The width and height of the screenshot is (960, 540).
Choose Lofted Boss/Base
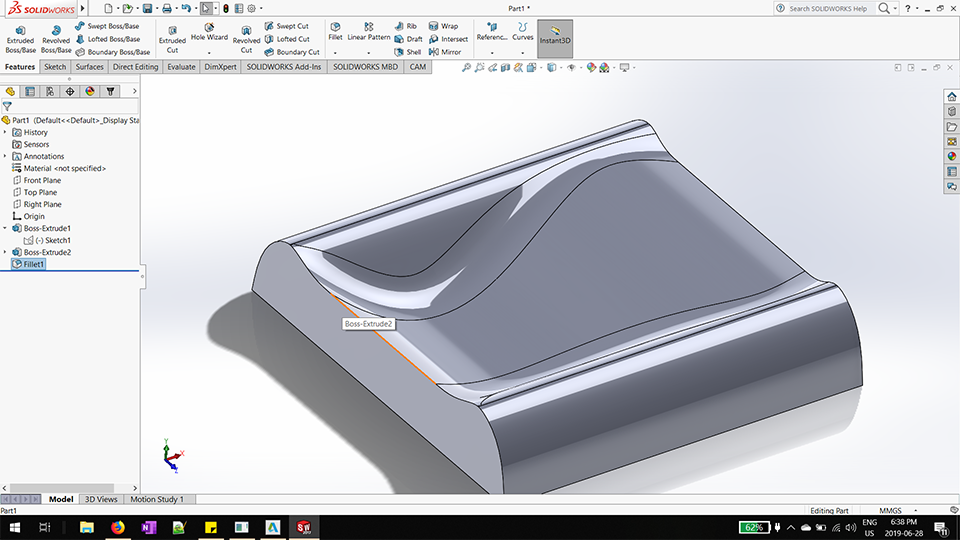108,39
